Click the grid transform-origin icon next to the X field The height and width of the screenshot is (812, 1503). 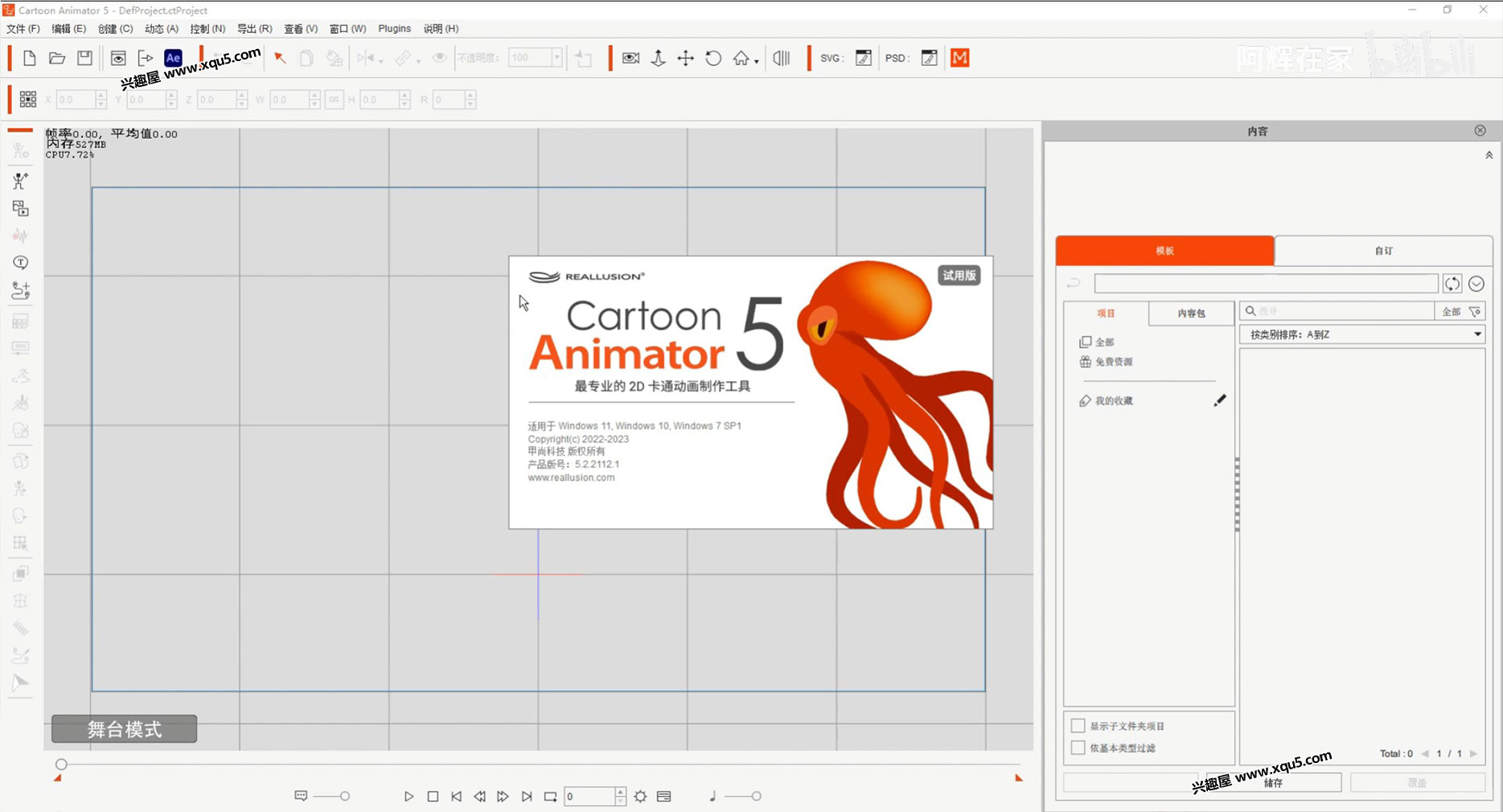28,99
